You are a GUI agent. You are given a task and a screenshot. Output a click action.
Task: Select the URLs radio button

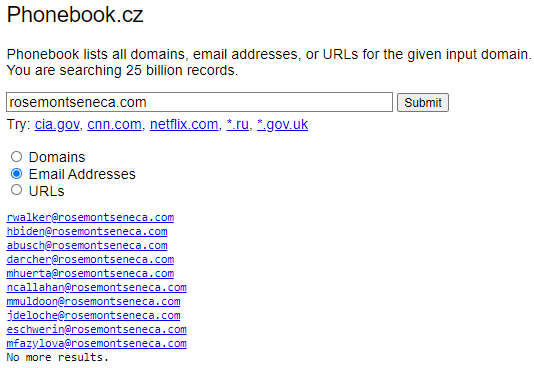click(16, 190)
